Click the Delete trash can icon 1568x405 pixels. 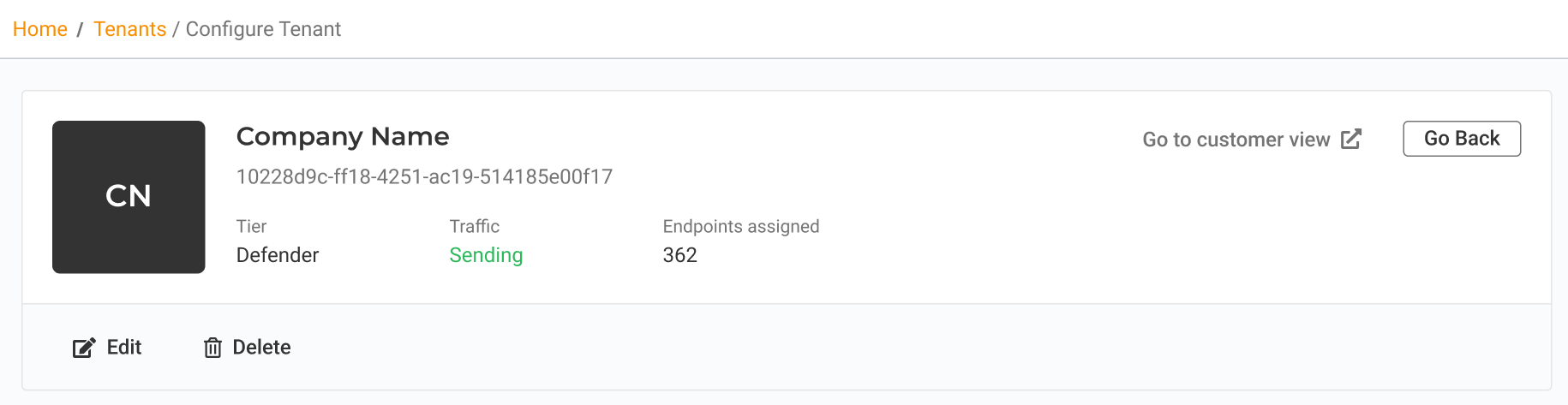coord(212,348)
